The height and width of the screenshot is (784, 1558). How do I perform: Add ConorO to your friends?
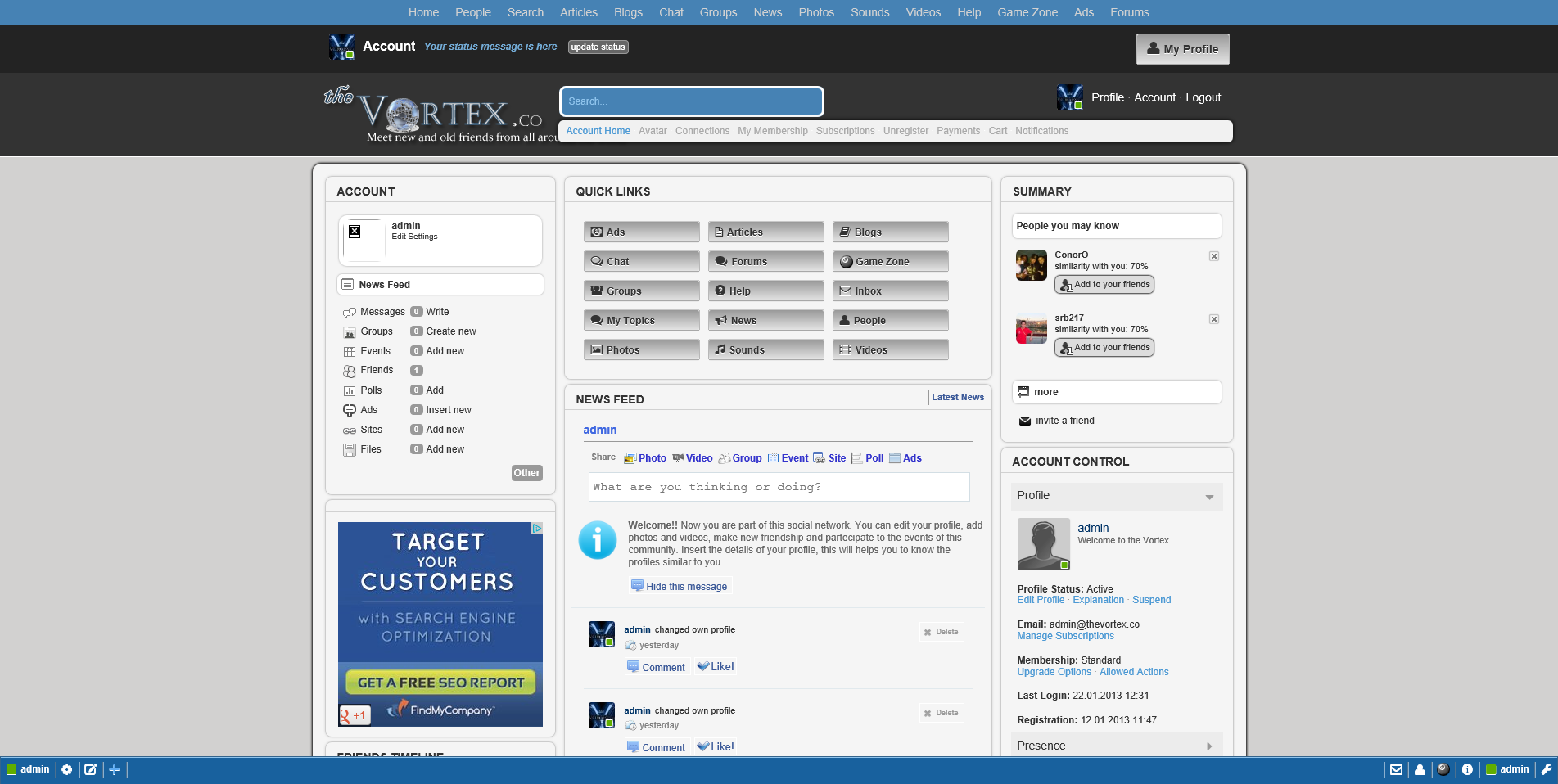coord(1104,285)
